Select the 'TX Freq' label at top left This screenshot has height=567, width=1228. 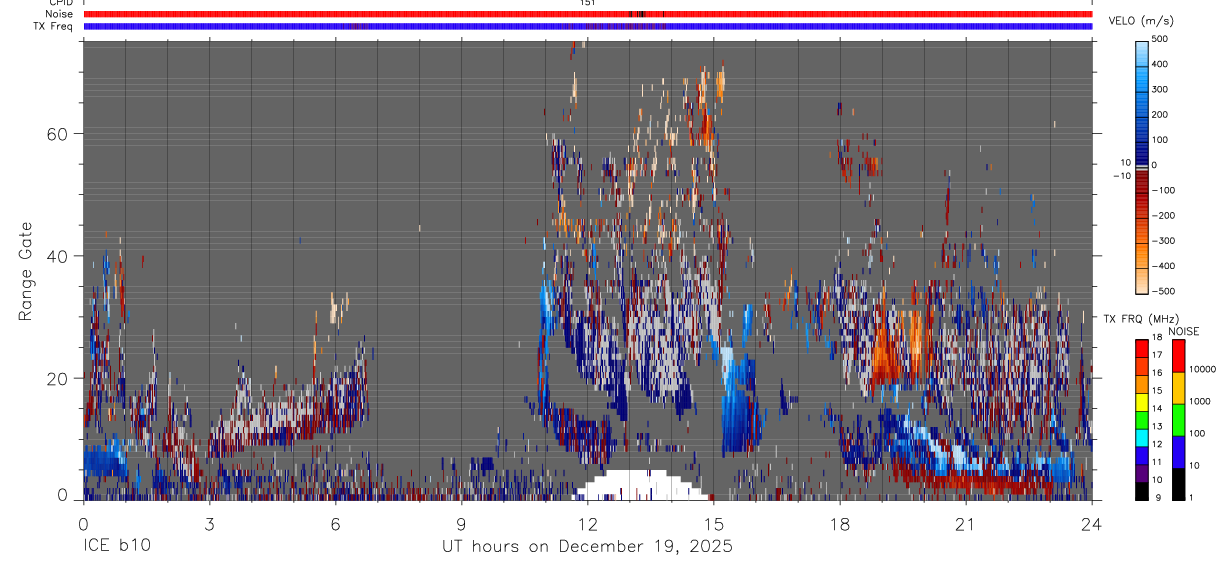click(53, 26)
